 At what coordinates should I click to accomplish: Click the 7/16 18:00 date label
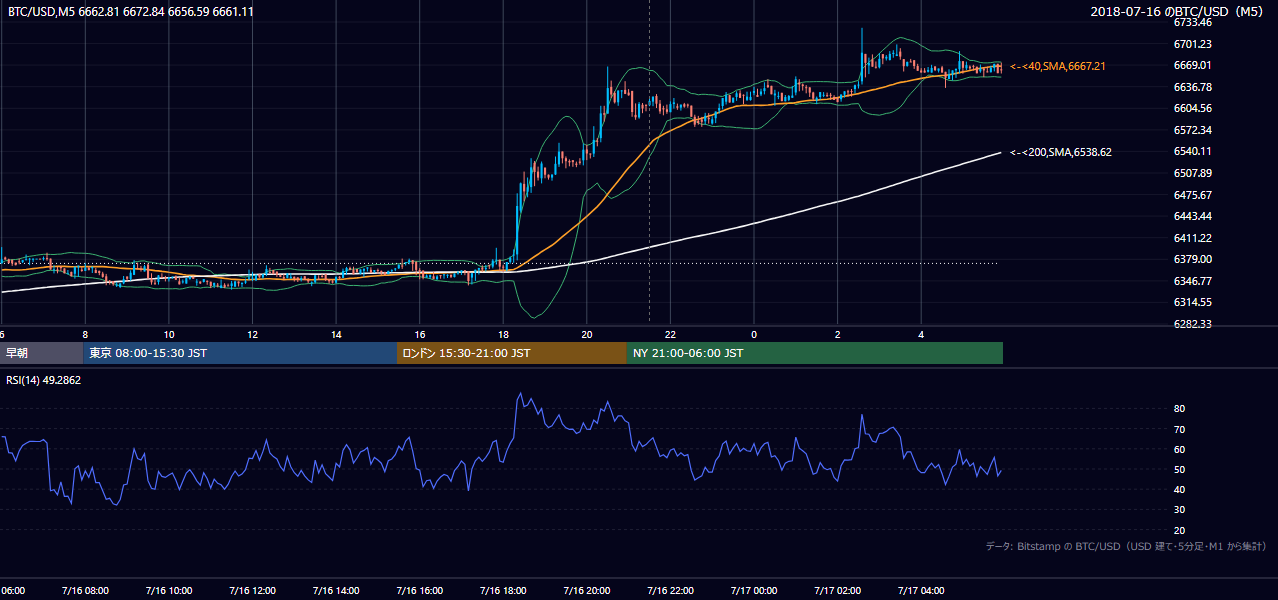click(501, 590)
